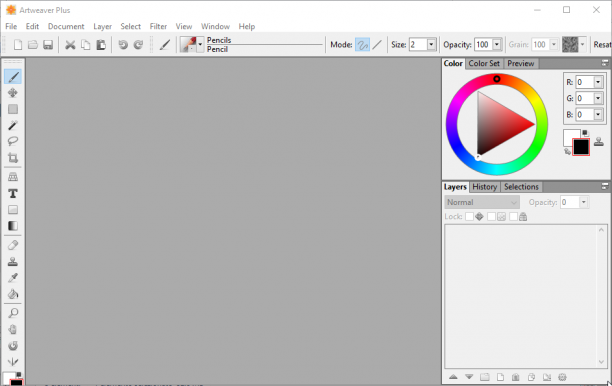The height and width of the screenshot is (386, 612).
Task: Select the Stamp tool in the toolbox
Action: click(13, 261)
